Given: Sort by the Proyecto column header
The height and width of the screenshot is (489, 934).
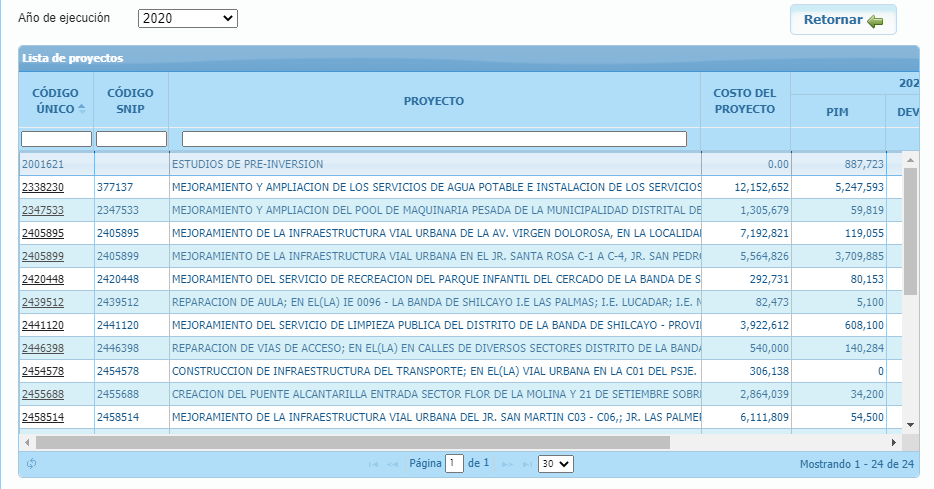Looking at the screenshot, I should (434, 101).
